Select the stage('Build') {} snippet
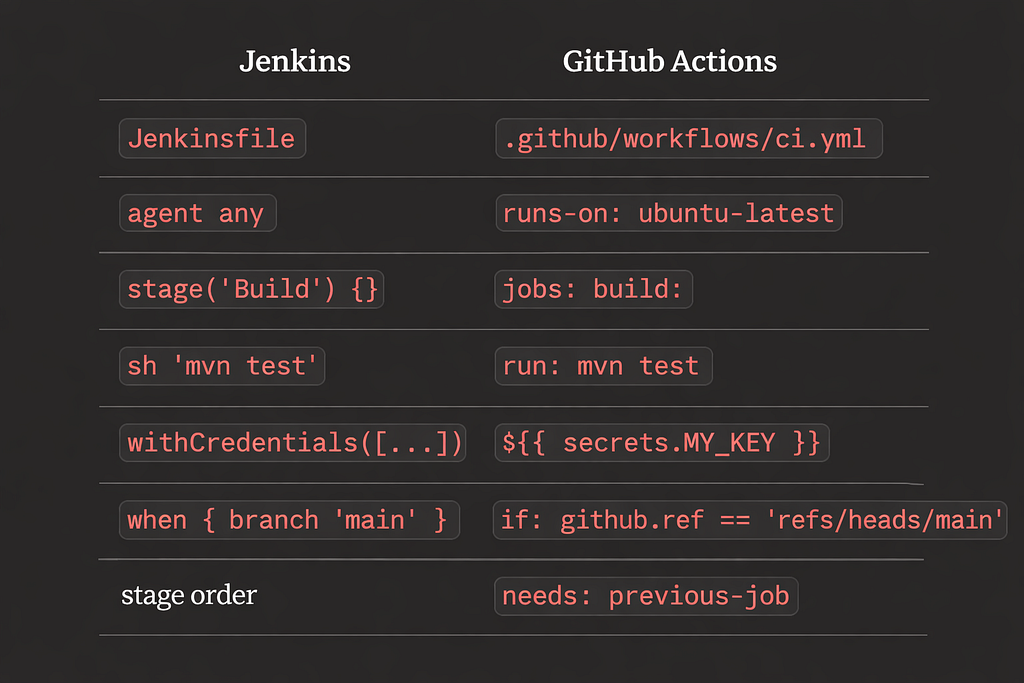The image size is (1024, 683). [x=251, y=289]
